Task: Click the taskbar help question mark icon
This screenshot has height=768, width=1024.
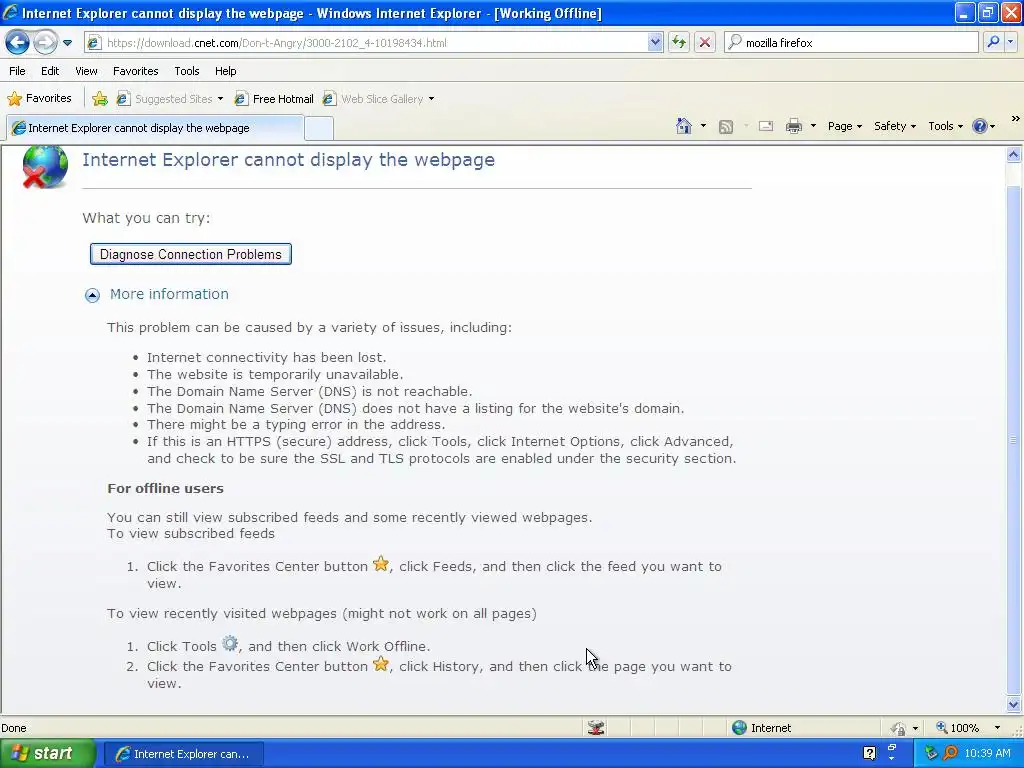Action: tap(869, 754)
